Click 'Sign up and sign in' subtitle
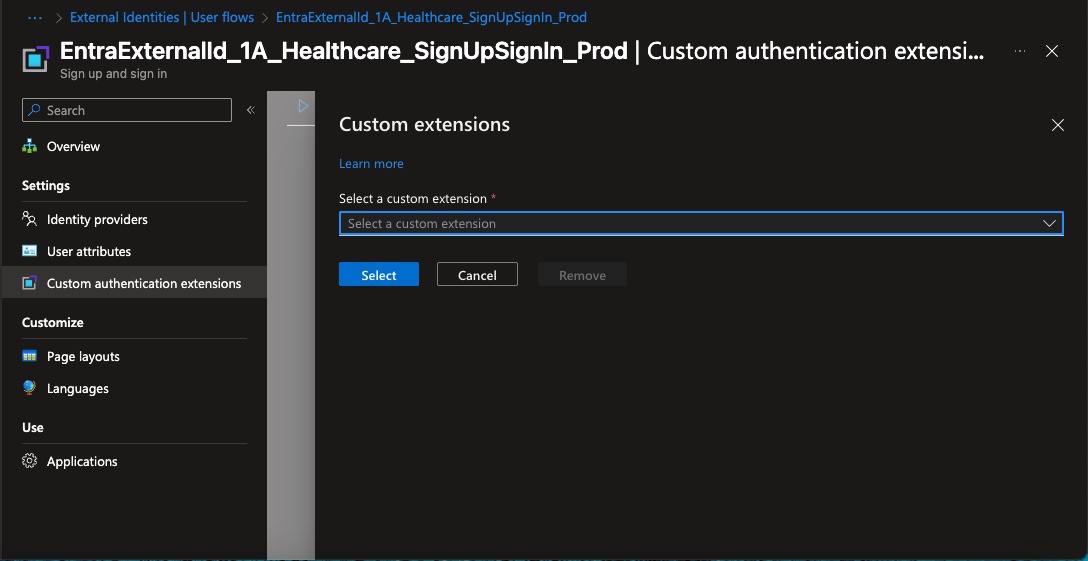1088x561 pixels. pos(114,74)
